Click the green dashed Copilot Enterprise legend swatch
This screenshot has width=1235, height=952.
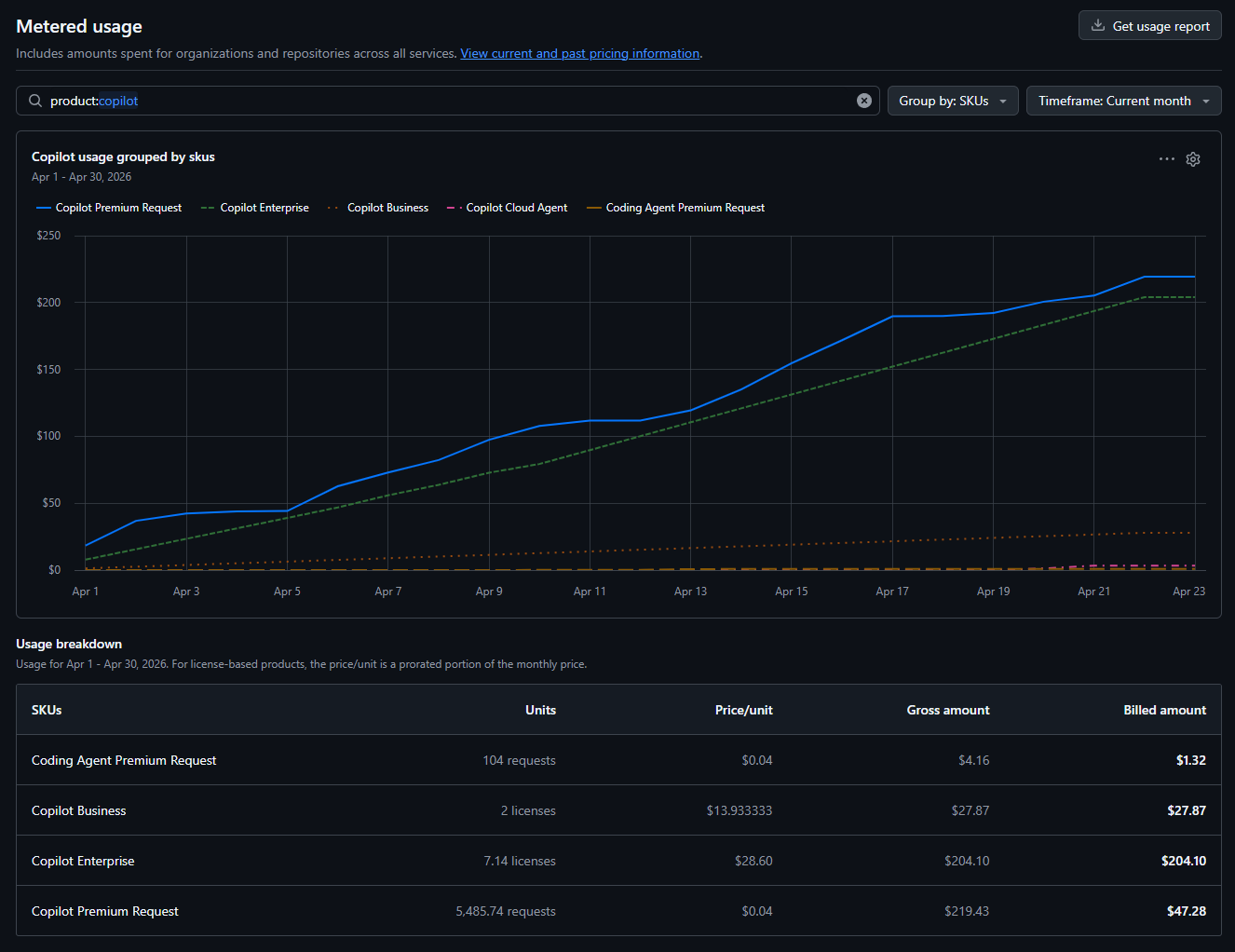point(208,208)
